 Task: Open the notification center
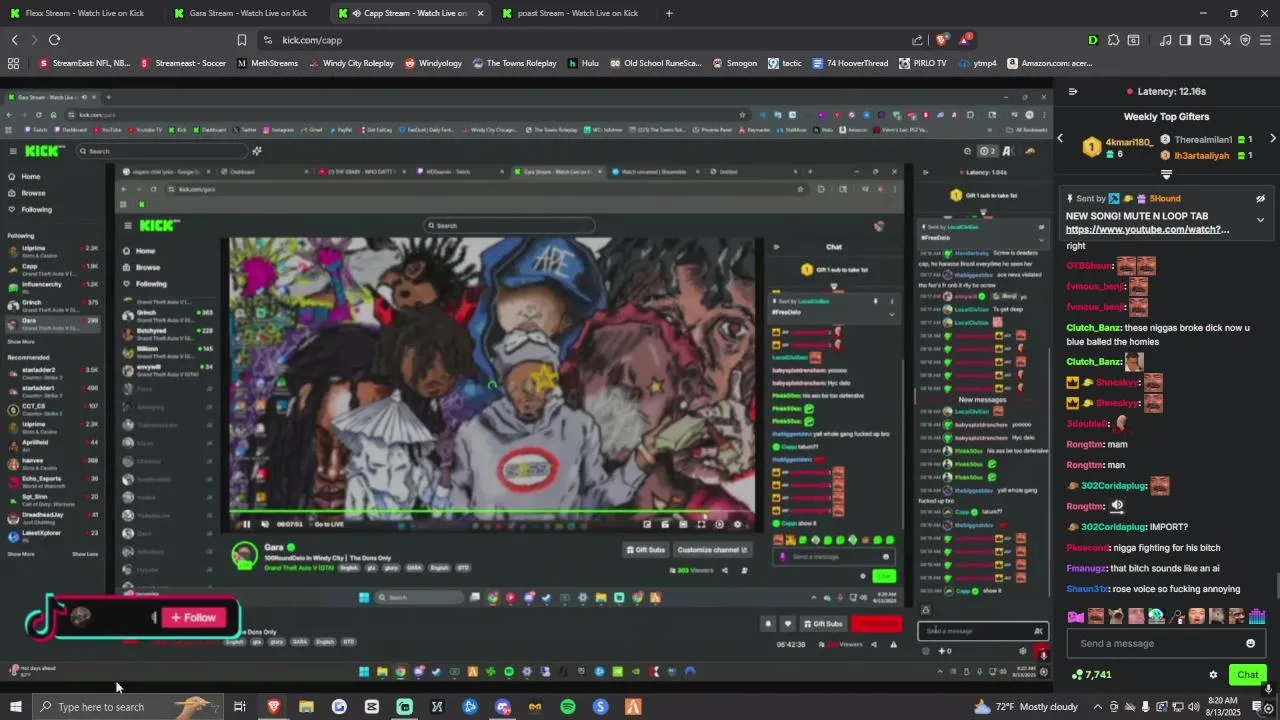pyautogui.click(x=1256, y=707)
